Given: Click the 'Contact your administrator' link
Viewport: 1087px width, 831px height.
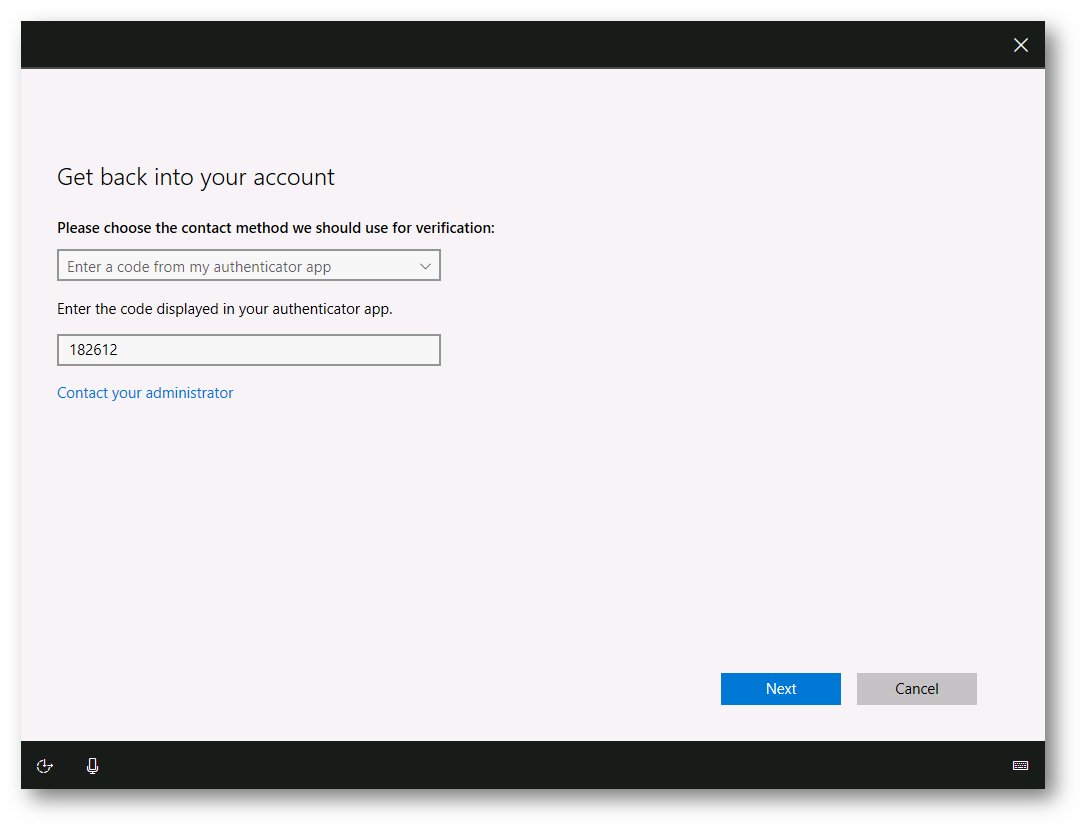Looking at the screenshot, I should pyautogui.click(x=145, y=393).
